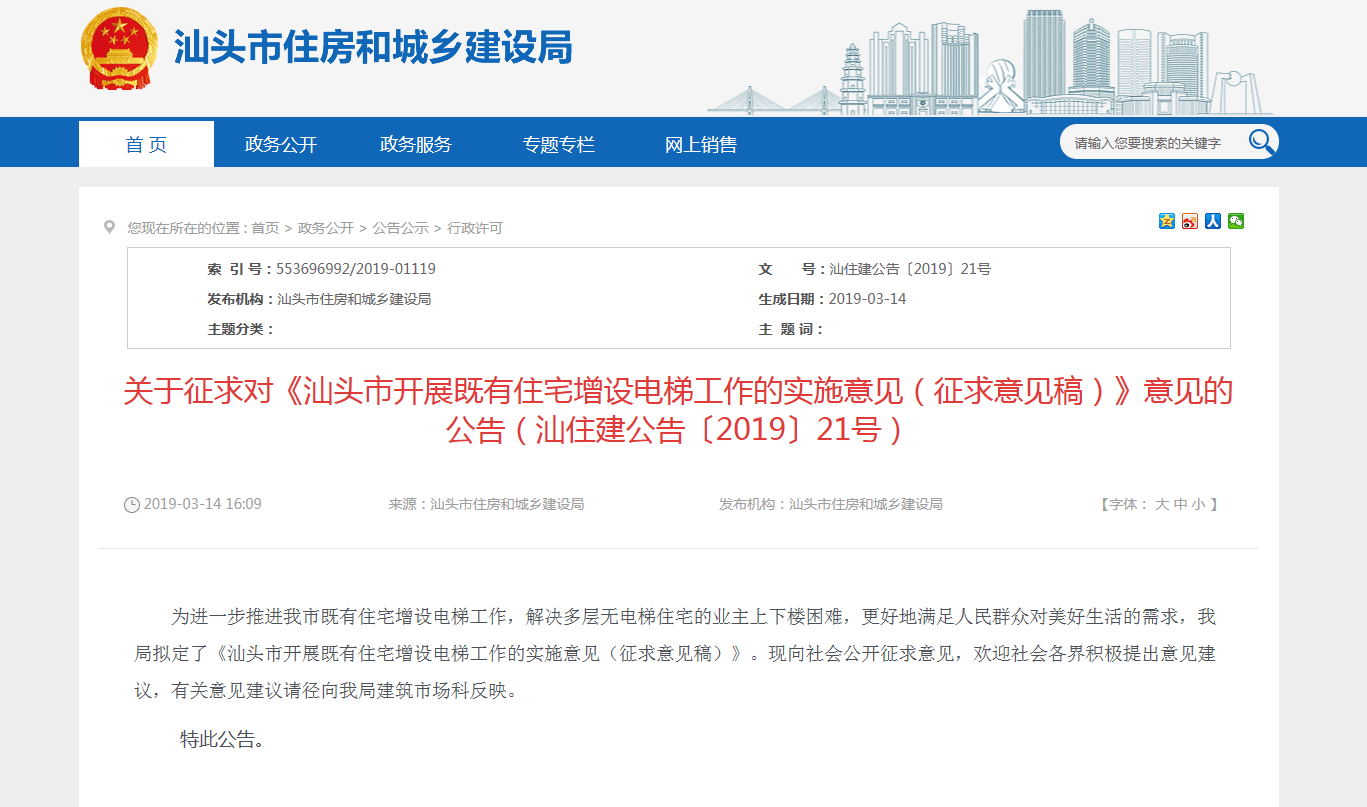
Task: Click the location pin breadcrumb icon
Action: (x=109, y=227)
